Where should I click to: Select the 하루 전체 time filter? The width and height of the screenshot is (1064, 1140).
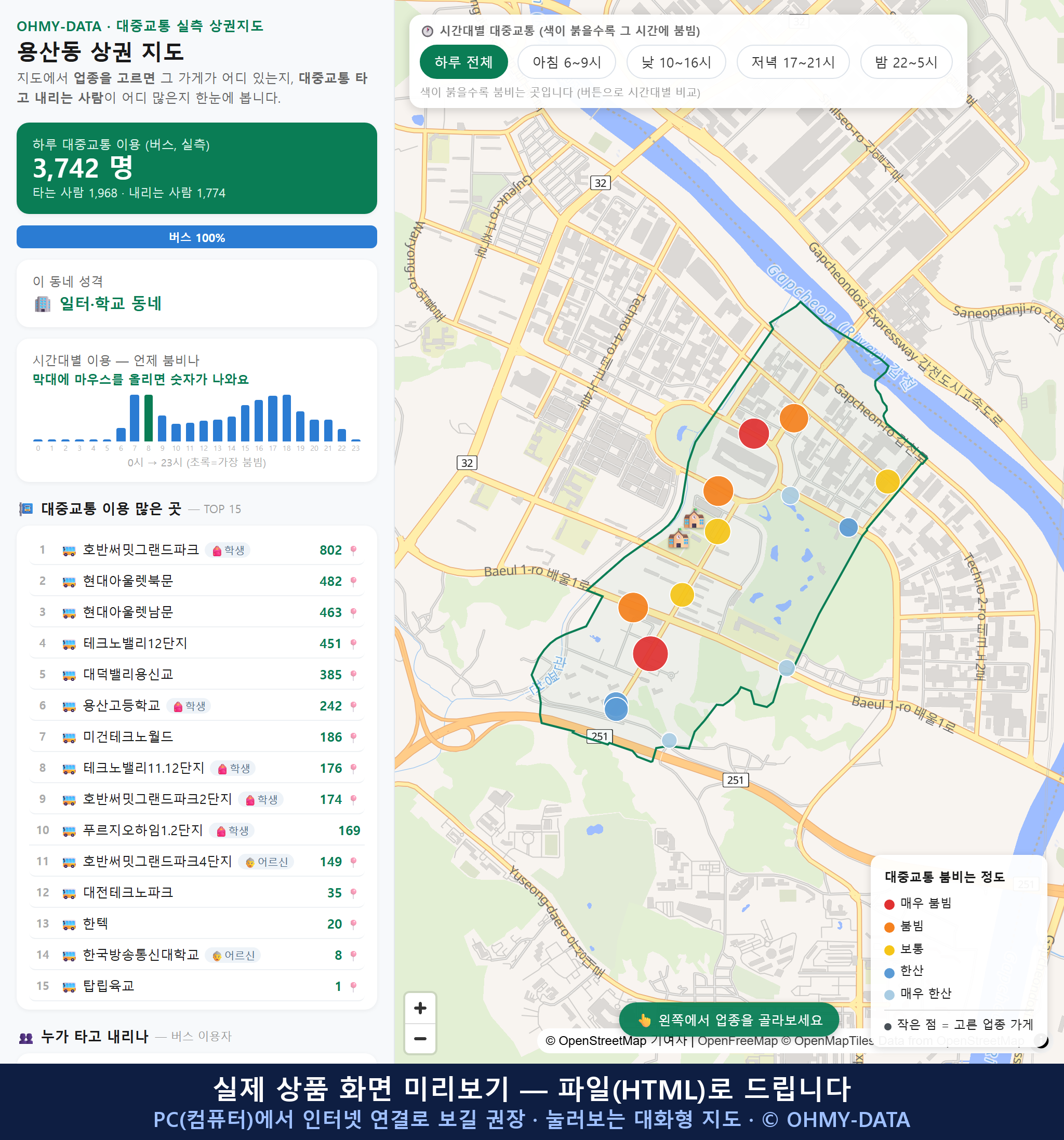(463, 62)
